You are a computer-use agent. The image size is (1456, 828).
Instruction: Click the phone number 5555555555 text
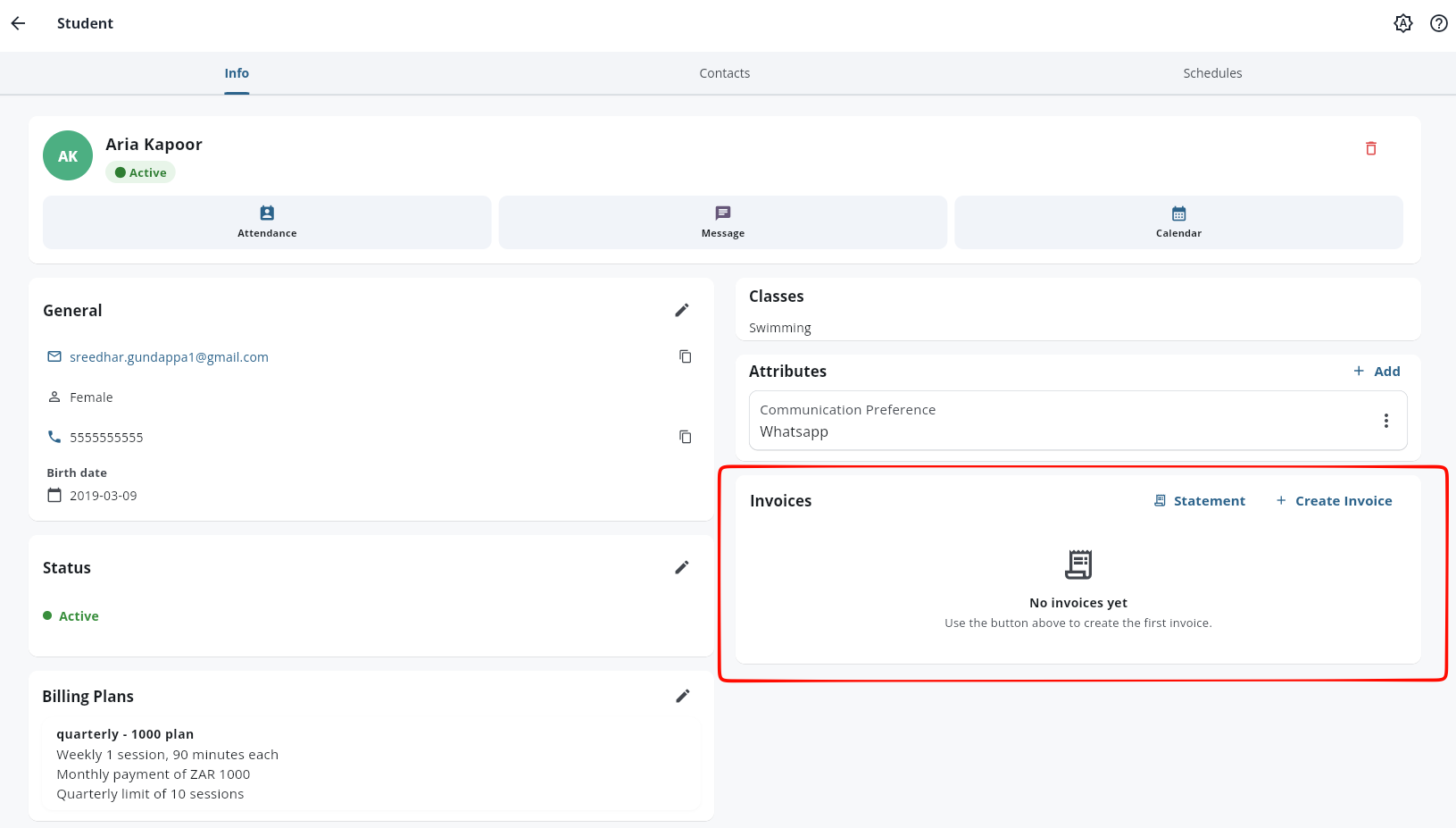coord(106,438)
